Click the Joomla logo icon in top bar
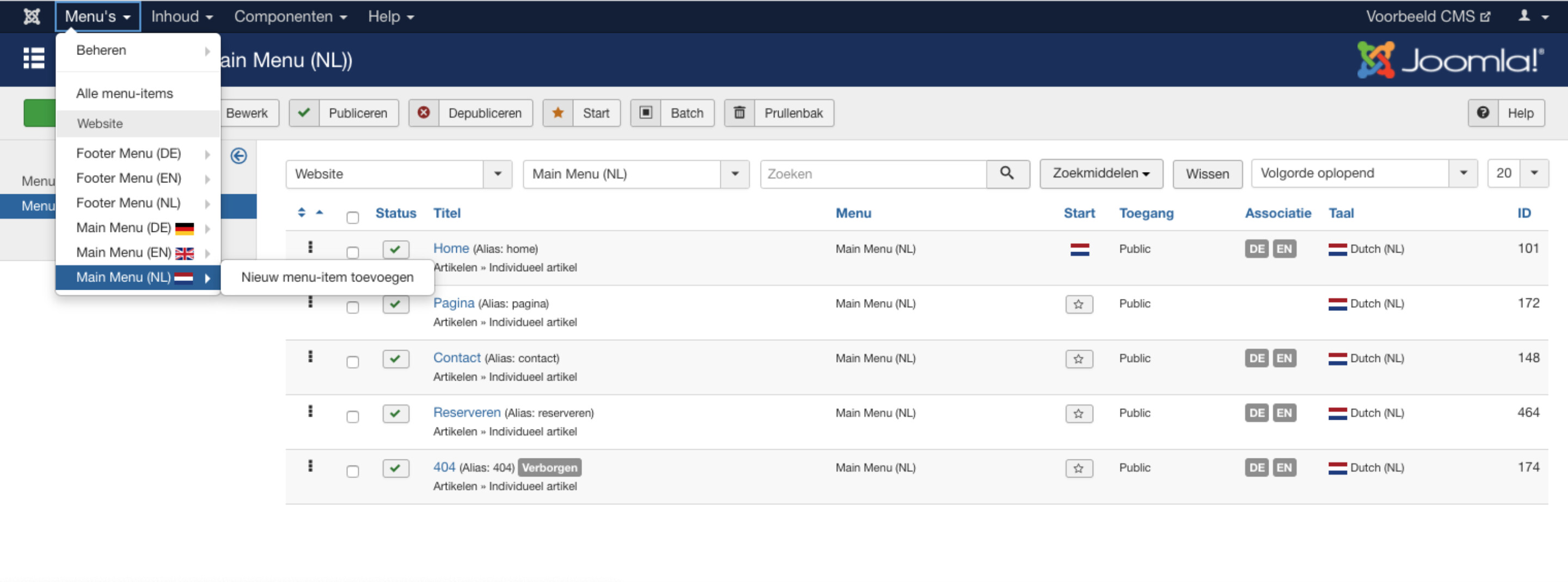The width and height of the screenshot is (1568, 582). click(x=32, y=16)
